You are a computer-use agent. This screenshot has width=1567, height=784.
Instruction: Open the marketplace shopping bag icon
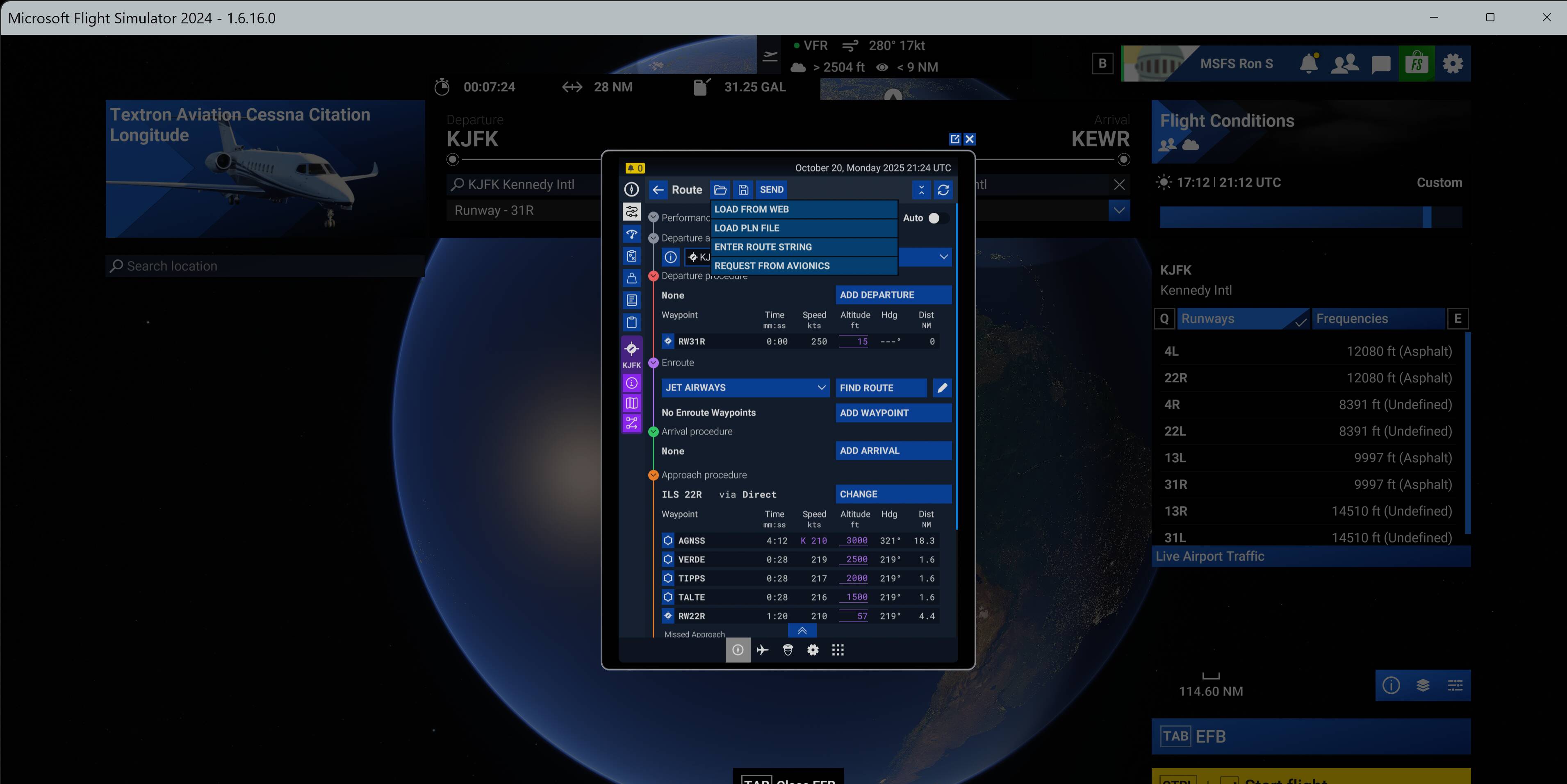(x=1417, y=63)
